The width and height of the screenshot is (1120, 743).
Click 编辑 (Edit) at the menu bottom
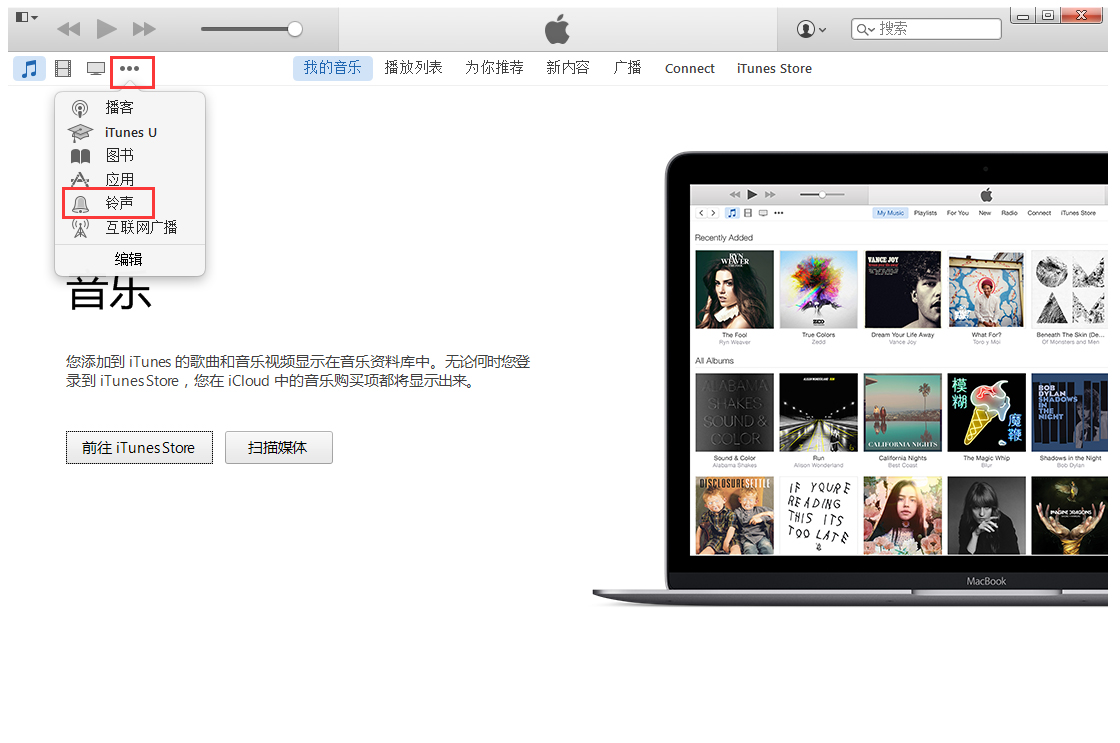(x=129, y=260)
